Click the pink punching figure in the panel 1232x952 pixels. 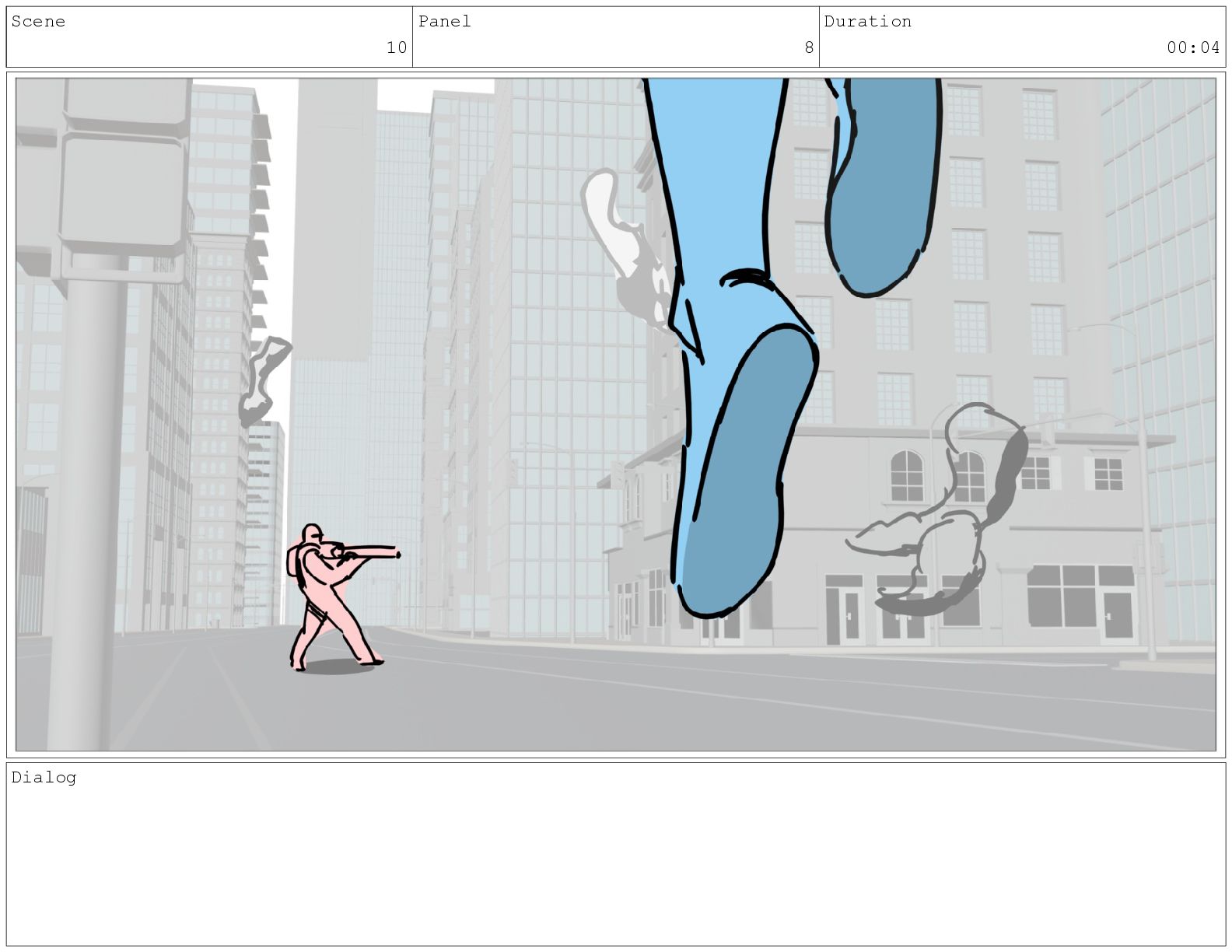point(344,597)
